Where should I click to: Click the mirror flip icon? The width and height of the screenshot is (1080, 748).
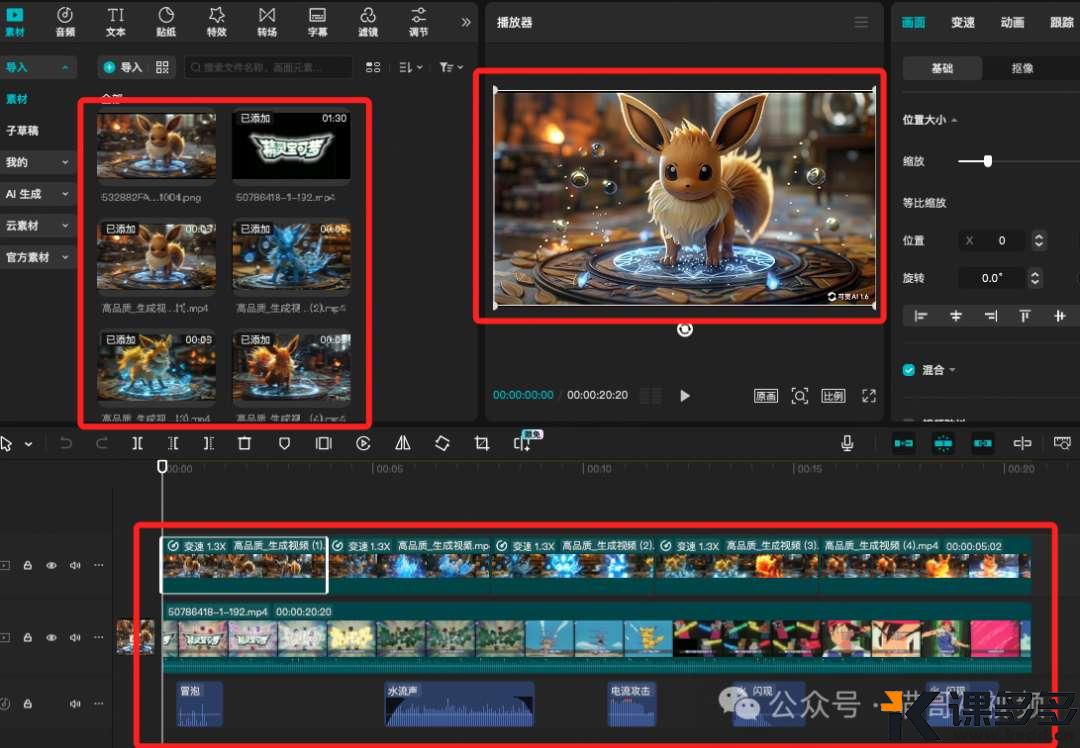tap(403, 444)
